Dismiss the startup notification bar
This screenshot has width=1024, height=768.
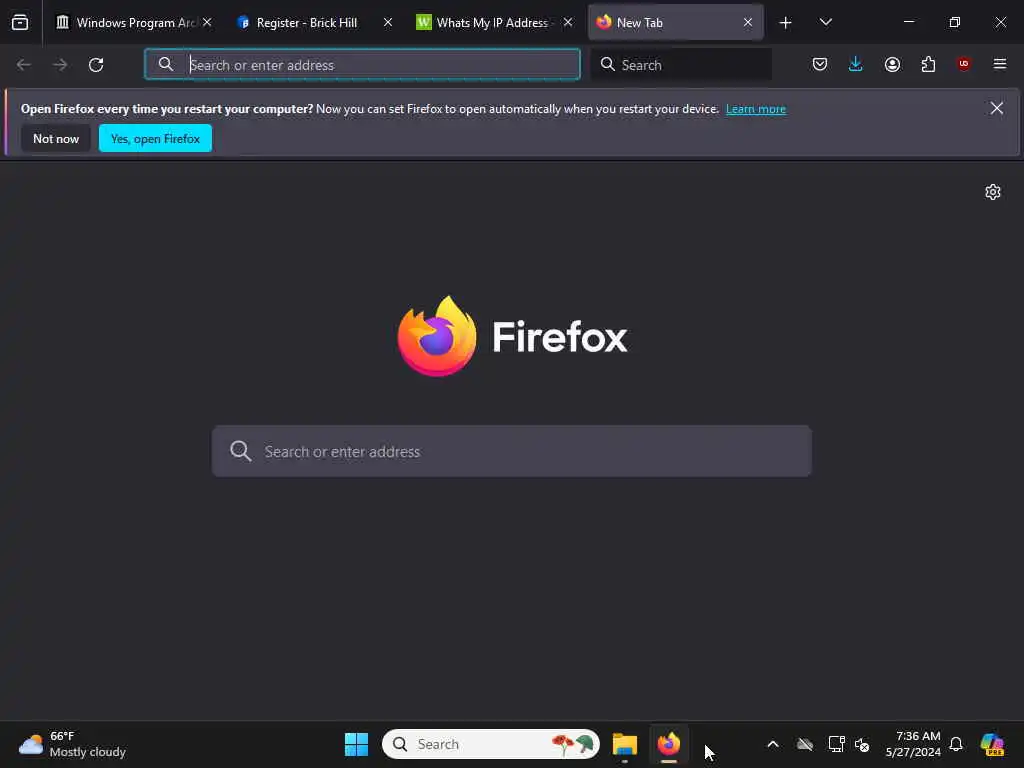[x=997, y=108]
